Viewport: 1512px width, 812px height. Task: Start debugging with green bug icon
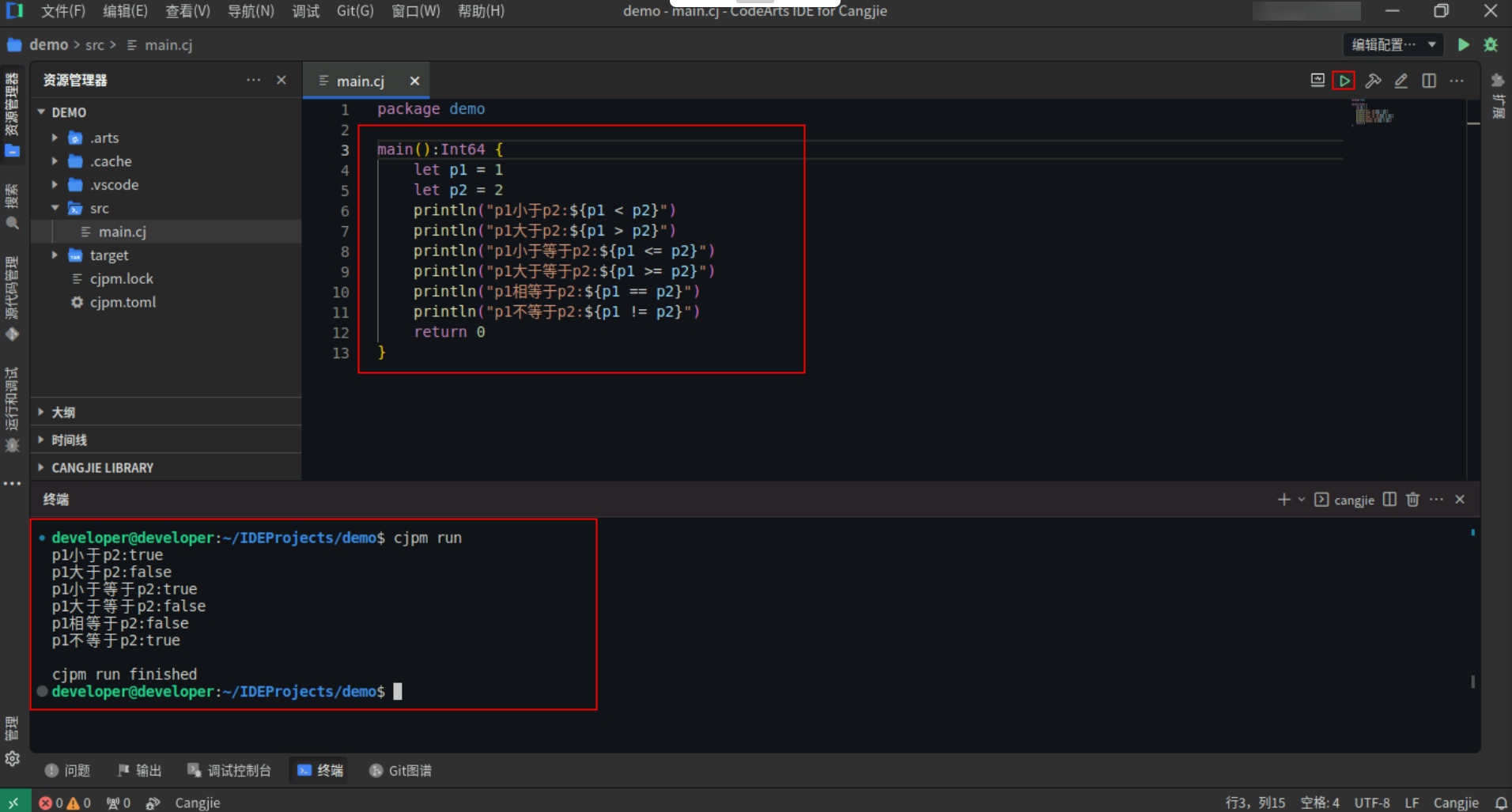1491,45
